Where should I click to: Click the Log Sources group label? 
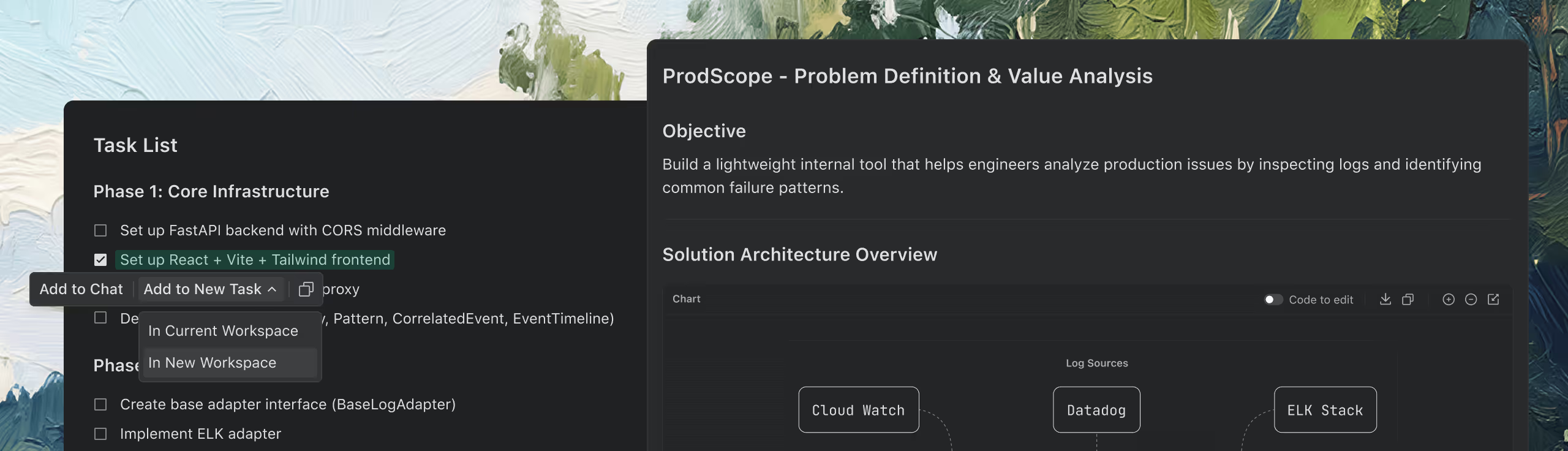1096,363
